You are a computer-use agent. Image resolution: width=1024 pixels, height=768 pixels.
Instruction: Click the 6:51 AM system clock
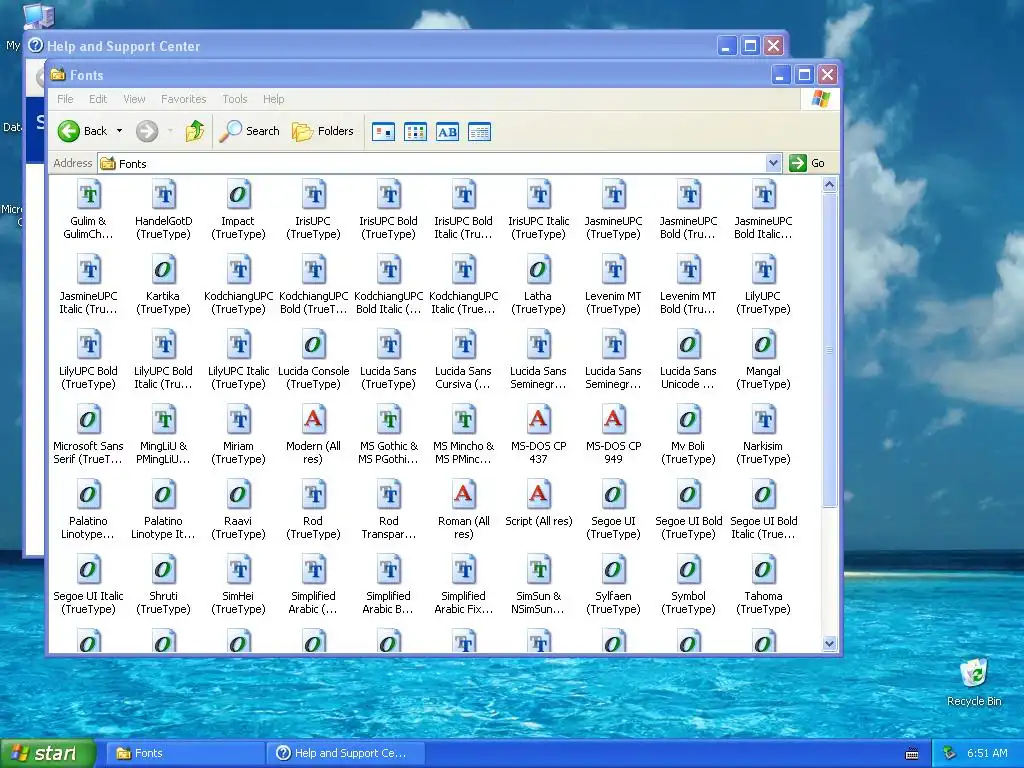pos(987,754)
